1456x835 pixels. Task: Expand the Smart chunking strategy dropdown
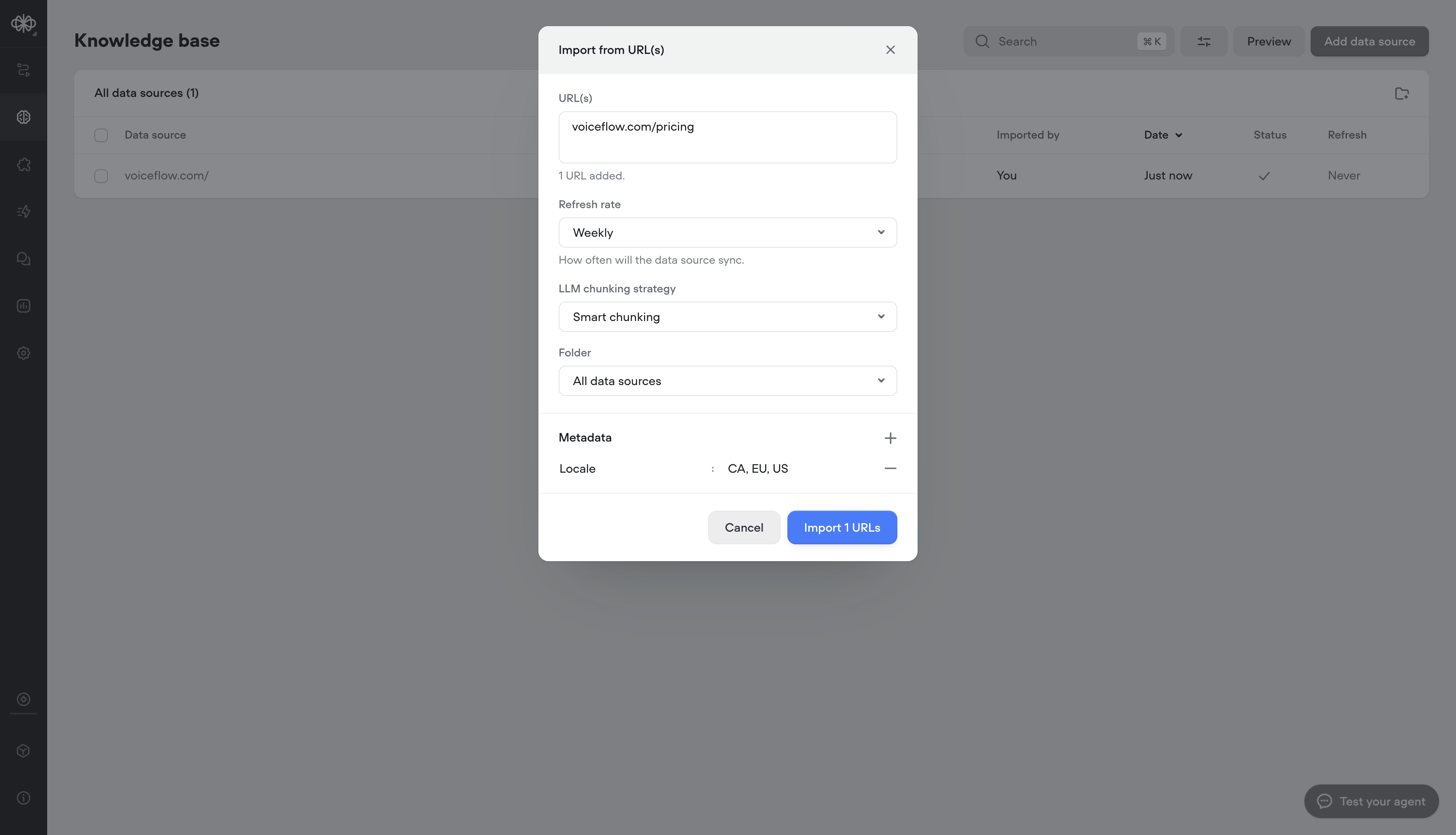coord(727,316)
